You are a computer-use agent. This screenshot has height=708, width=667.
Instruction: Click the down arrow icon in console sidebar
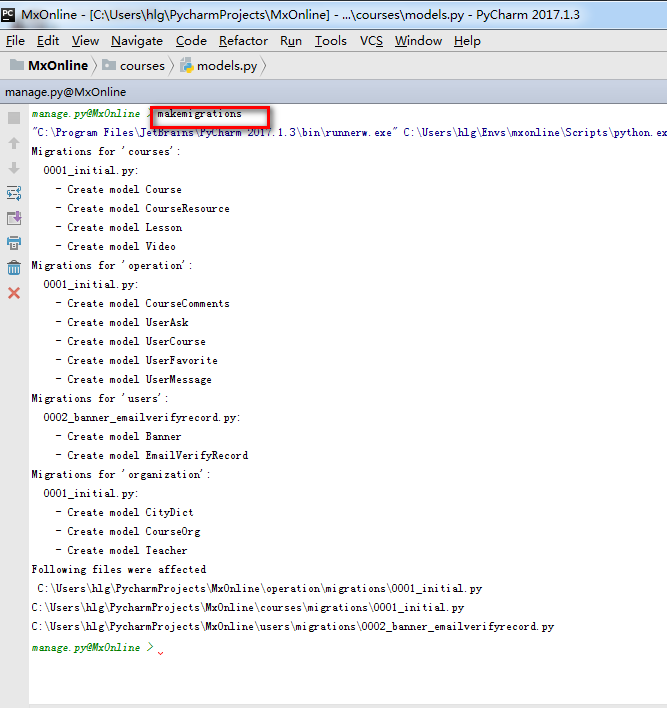pos(14,168)
